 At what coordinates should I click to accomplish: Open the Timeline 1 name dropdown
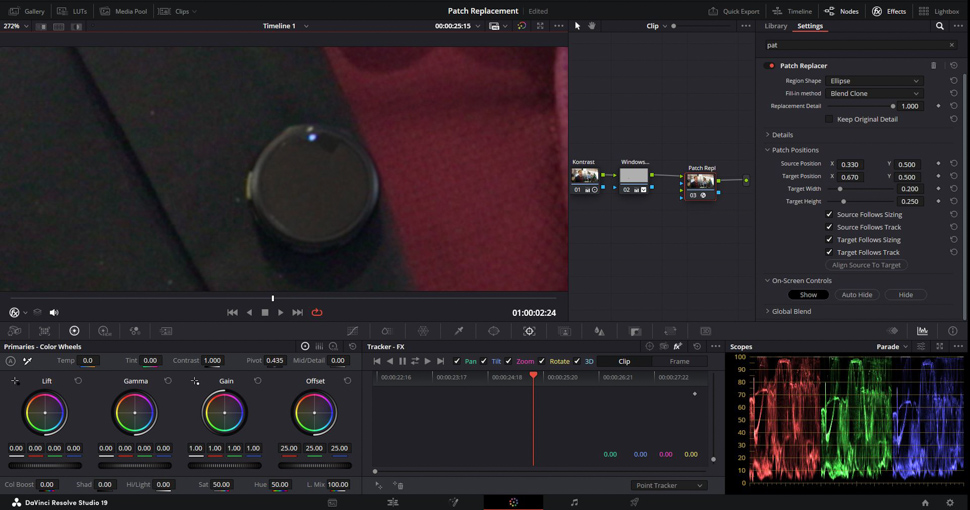(x=285, y=26)
